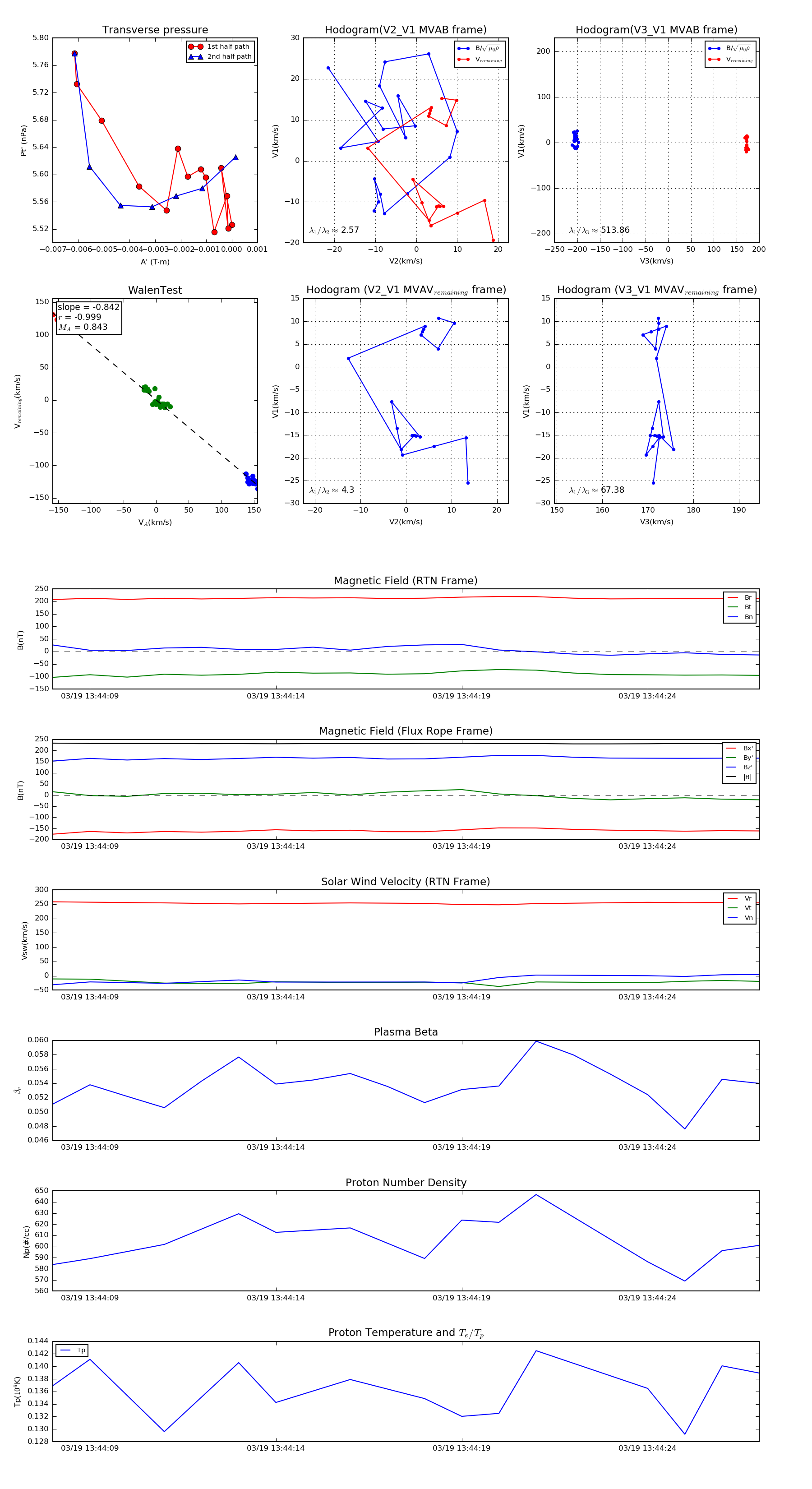This screenshot has height=1489, width=812.
Task: Select the 'Bt' legend entry
Action: 740,607
